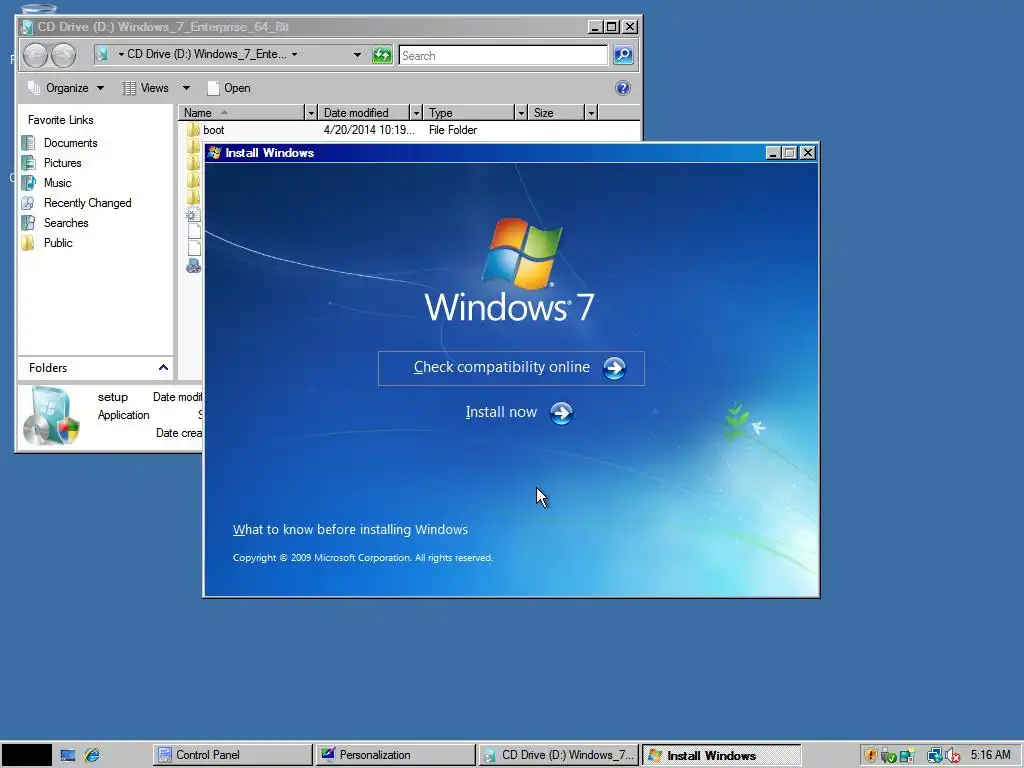The height and width of the screenshot is (768, 1024).
Task: Open What to know before installing Windows
Action: pyautogui.click(x=350, y=530)
